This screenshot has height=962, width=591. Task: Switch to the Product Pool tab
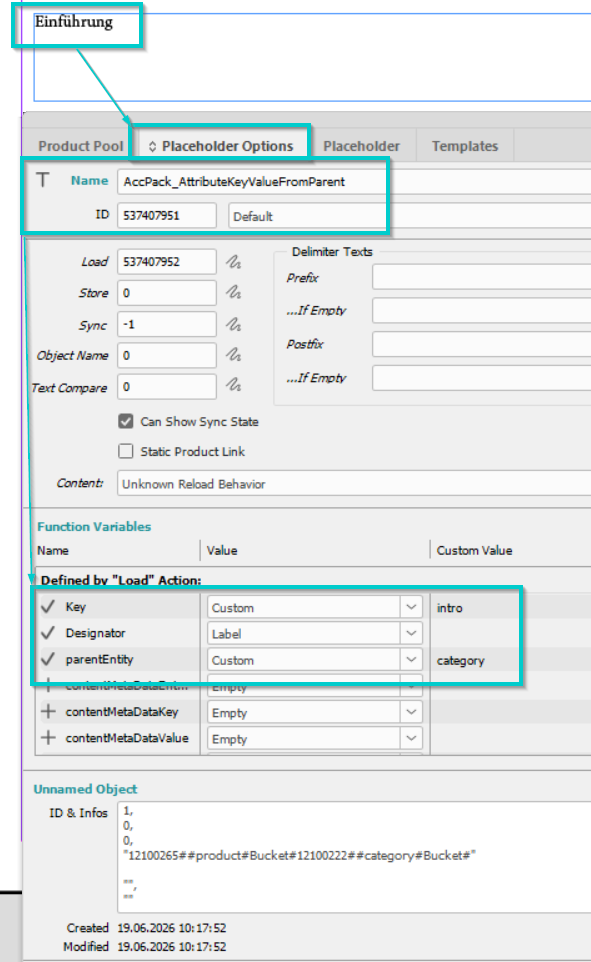tap(80, 146)
